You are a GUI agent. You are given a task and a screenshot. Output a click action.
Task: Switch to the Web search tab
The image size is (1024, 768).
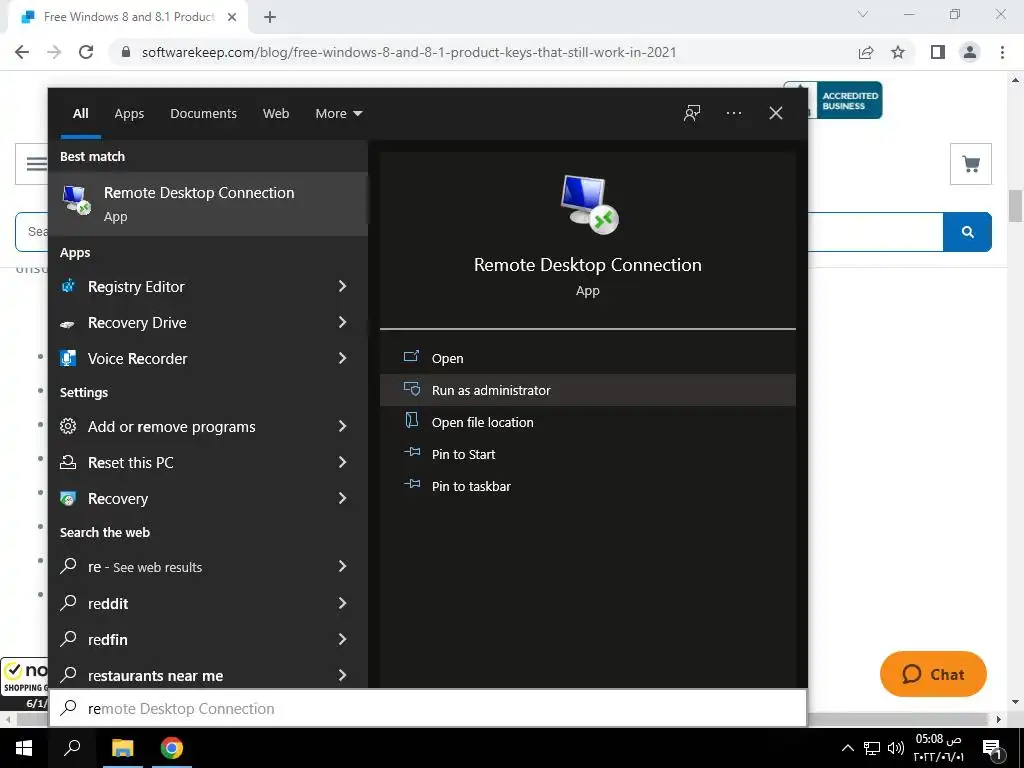276,114
